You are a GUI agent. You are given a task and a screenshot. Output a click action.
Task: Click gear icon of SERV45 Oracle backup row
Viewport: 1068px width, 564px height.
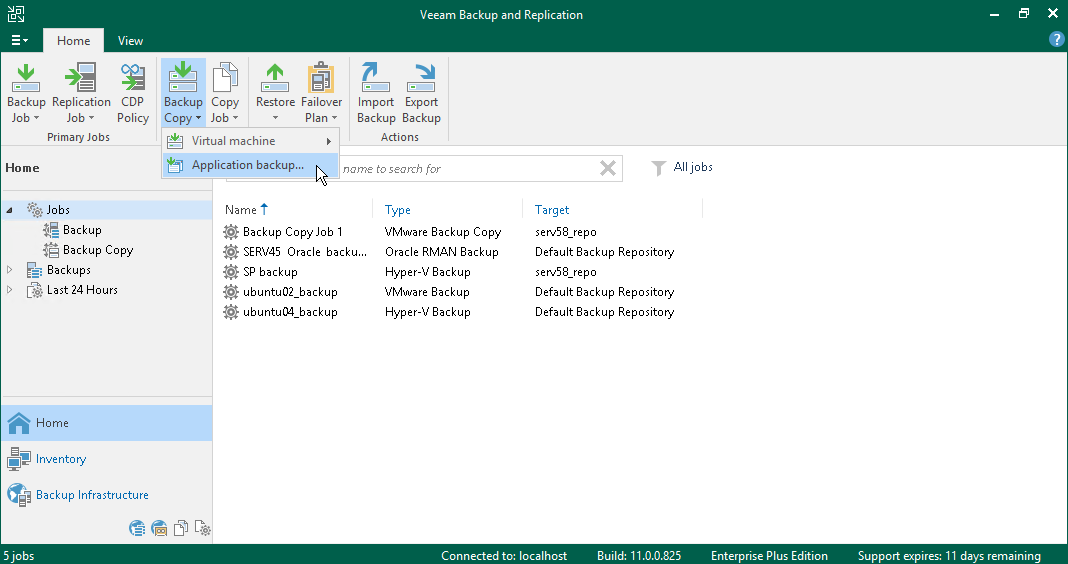[232, 252]
